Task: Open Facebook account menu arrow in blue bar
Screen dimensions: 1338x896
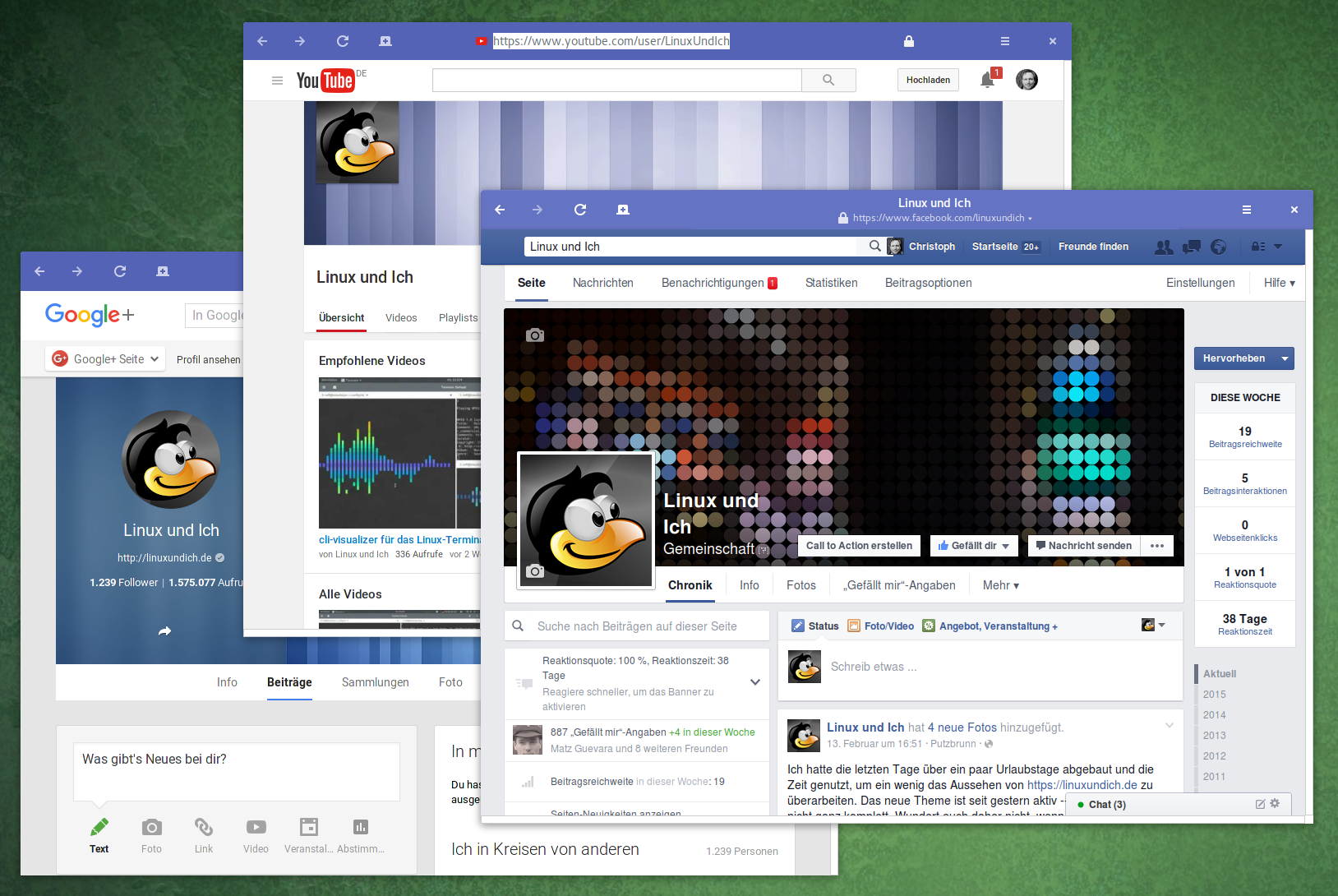Action: click(1278, 247)
